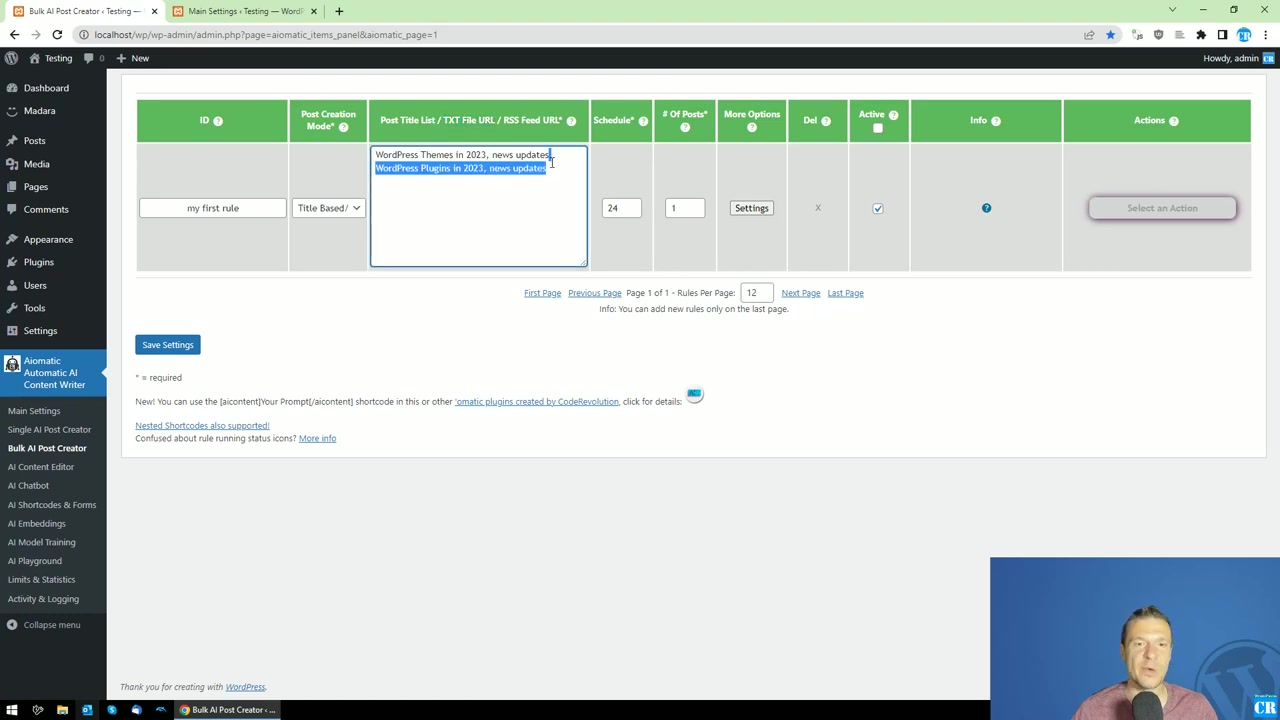Open the browser tab search chevron
This screenshot has width=1280, height=720.
[1172, 10]
